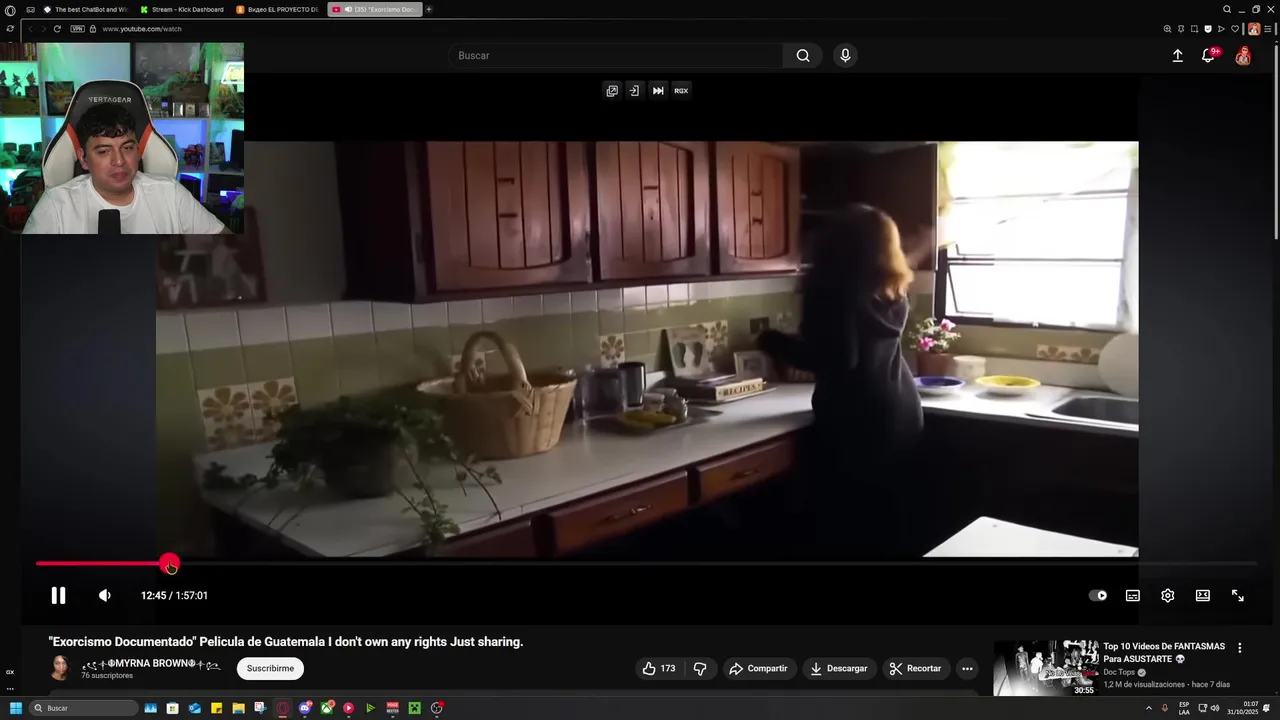1280x720 pixels.
Task: Click the red progress bar scrubber handle
Action: tap(170, 564)
